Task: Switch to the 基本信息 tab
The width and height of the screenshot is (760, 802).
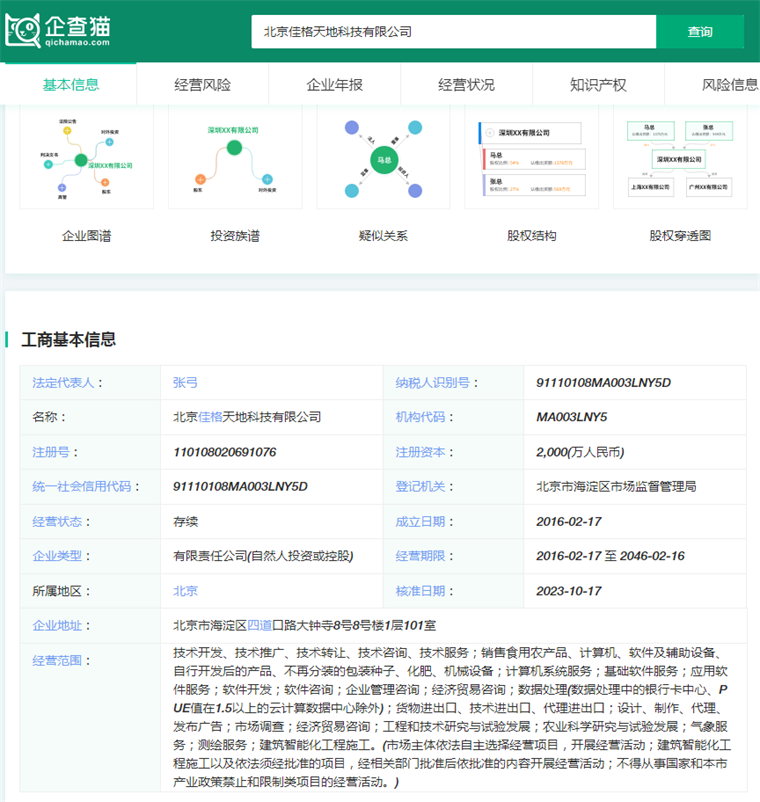Action: pyautogui.click(x=71, y=84)
